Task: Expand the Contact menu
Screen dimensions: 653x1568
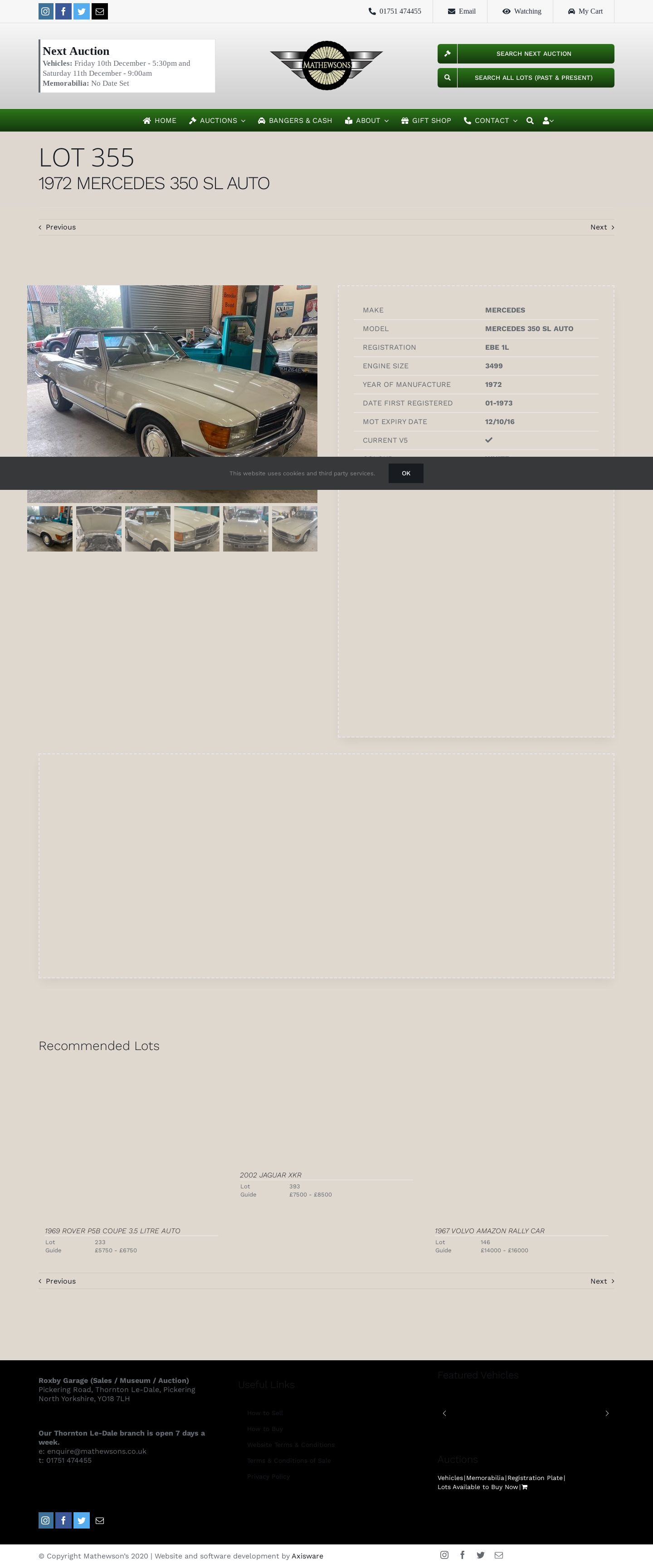Action: 491,121
